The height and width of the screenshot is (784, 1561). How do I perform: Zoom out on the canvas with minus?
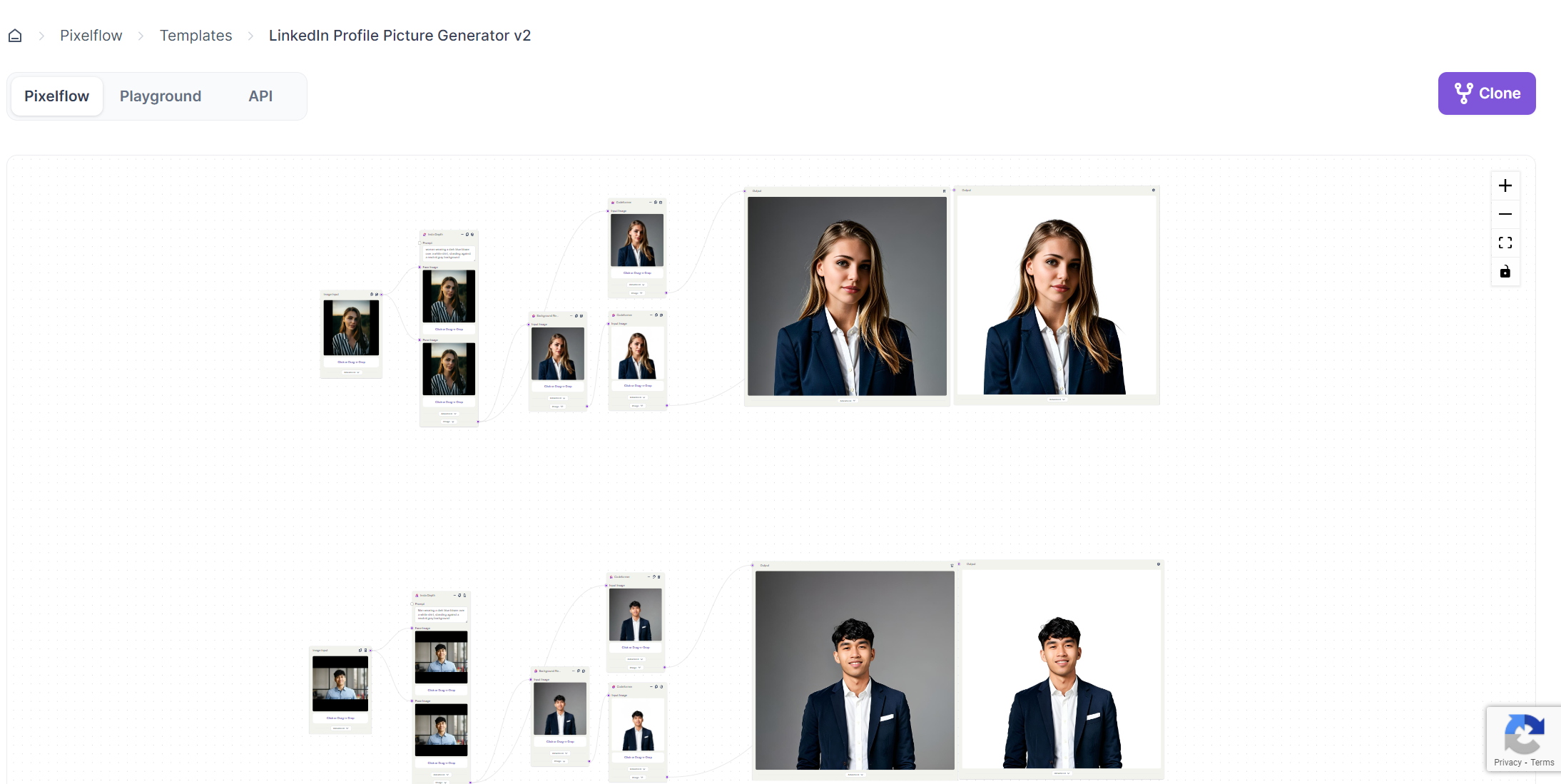(x=1505, y=214)
